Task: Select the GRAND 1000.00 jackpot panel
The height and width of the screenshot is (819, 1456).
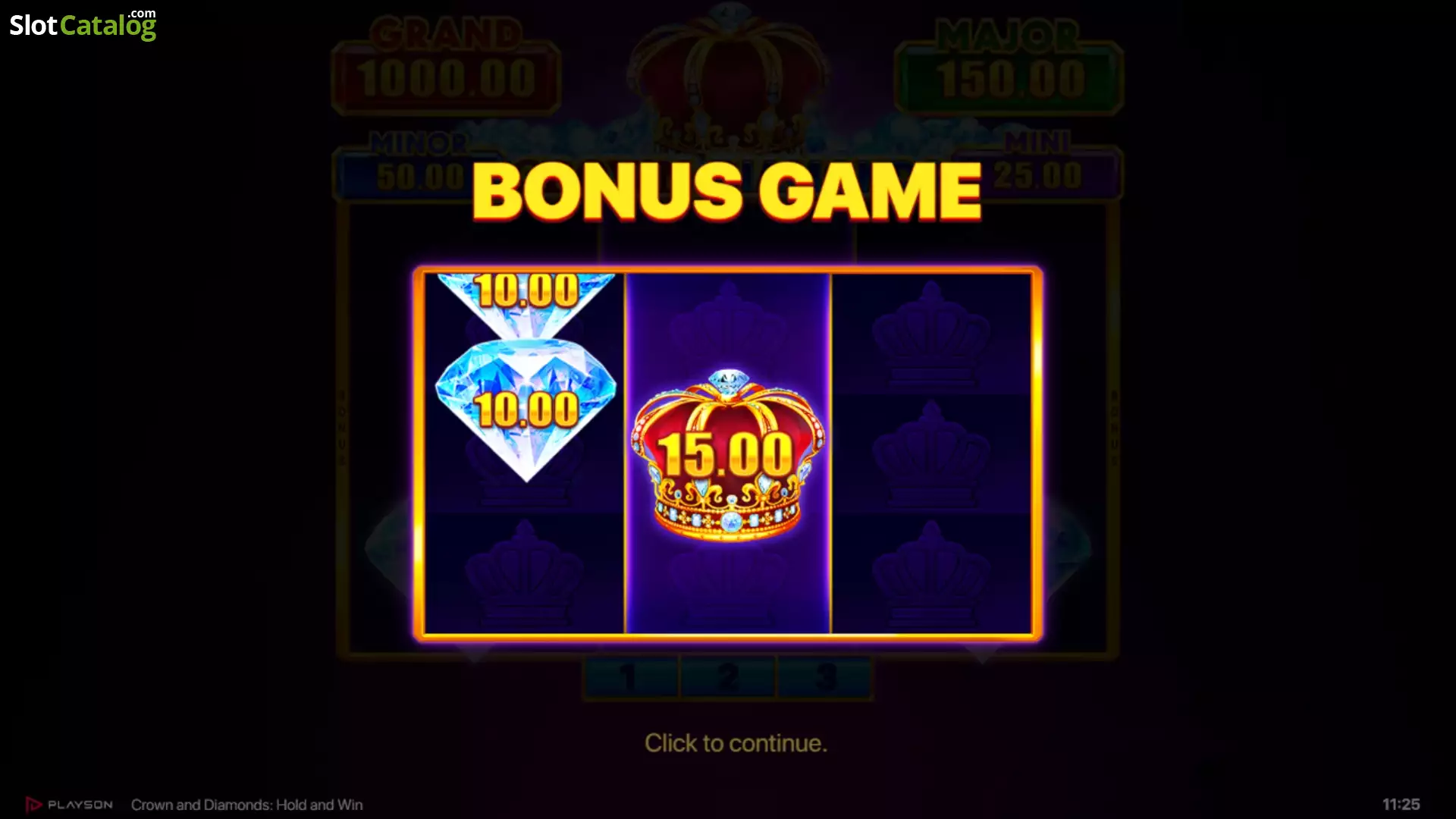Action: (x=446, y=67)
